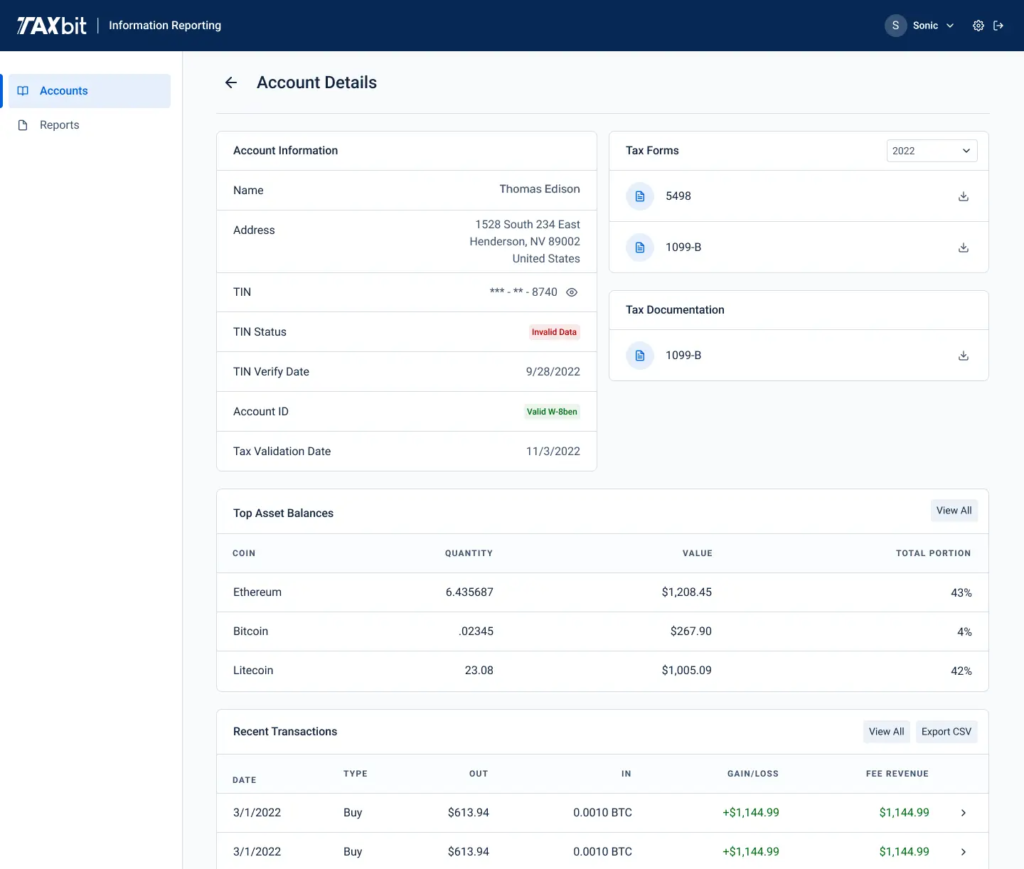
Task: Select Accounts in the sidebar
Action: 62,90
